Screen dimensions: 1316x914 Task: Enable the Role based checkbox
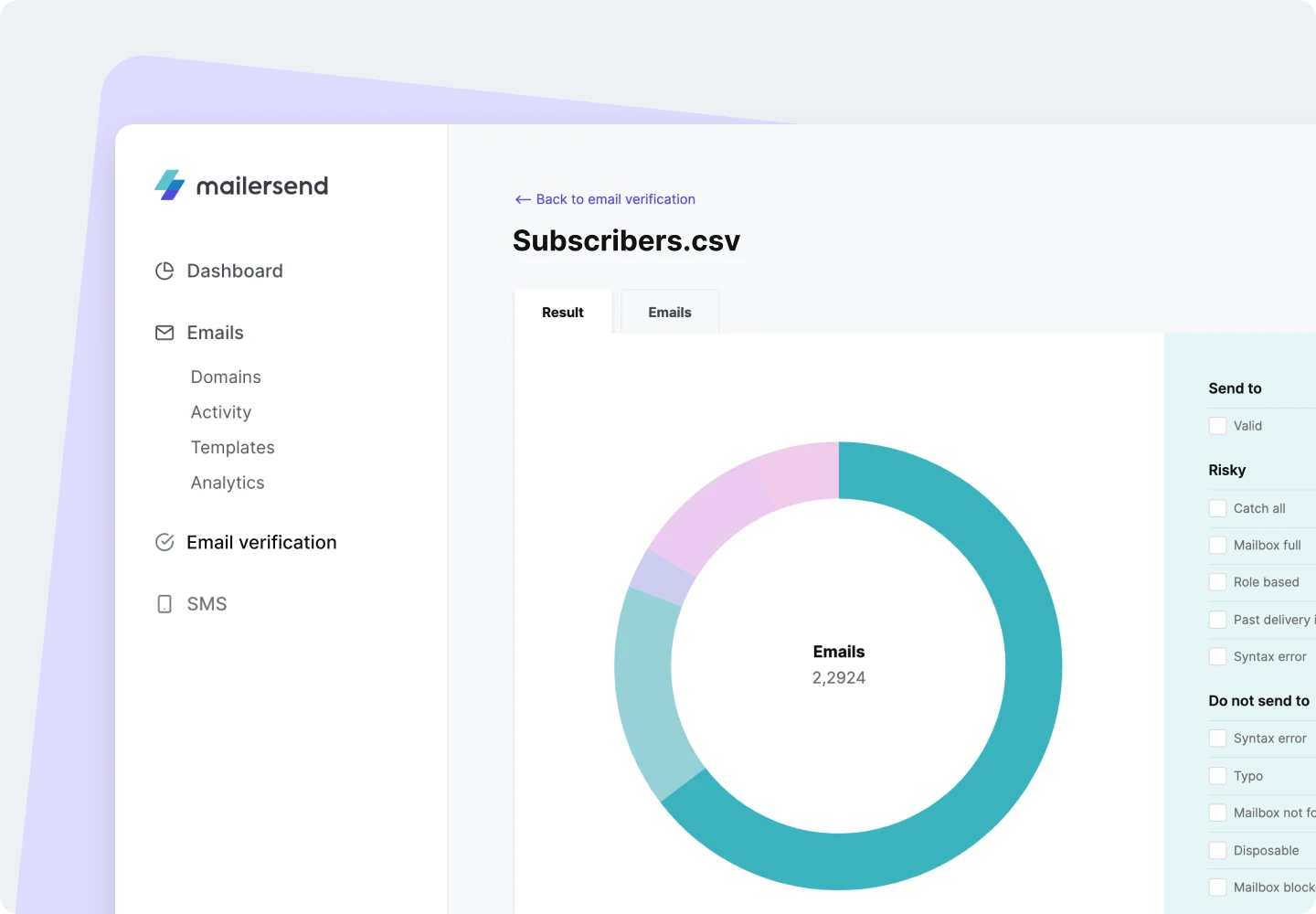1217,582
